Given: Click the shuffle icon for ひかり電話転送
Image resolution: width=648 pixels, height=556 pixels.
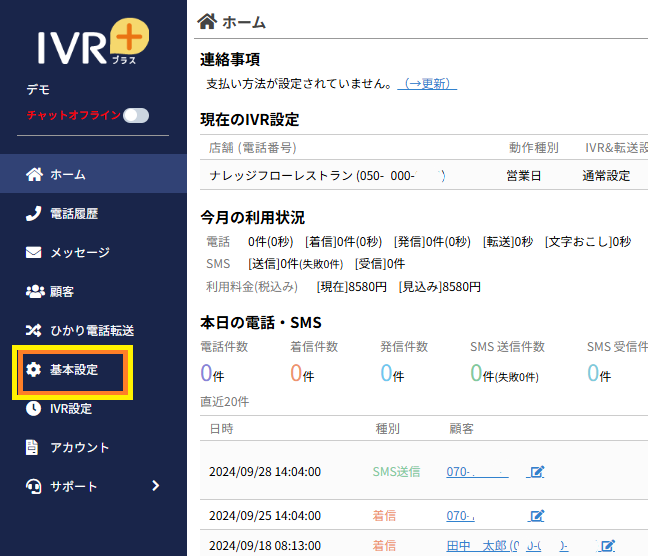Looking at the screenshot, I should 33,330.
